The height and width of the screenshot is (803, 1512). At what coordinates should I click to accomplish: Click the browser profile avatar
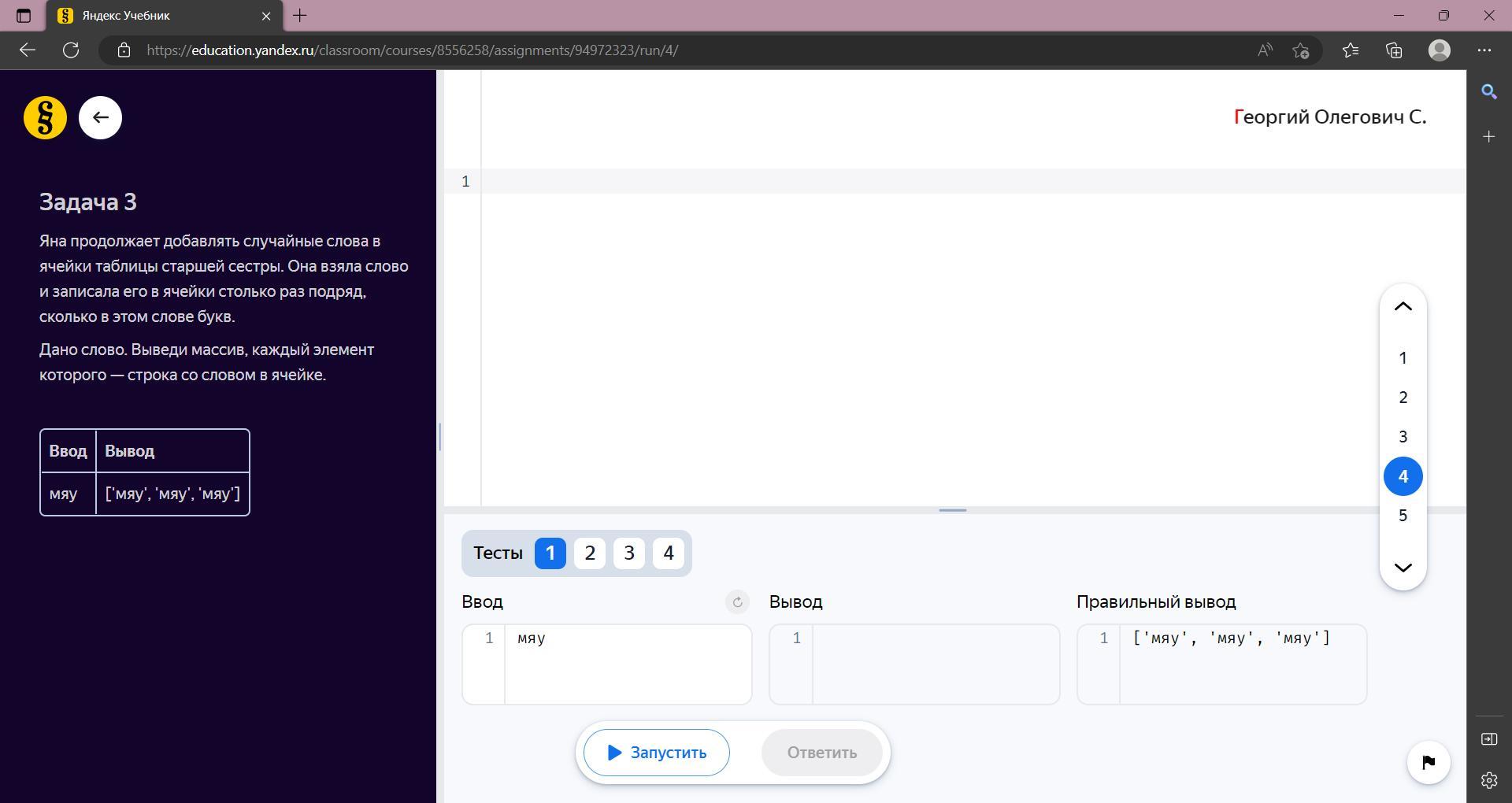[x=1440, y=50]
